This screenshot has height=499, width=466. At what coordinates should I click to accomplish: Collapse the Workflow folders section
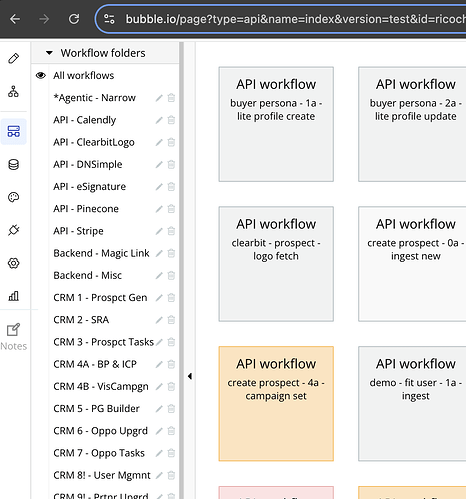point(49,53)
